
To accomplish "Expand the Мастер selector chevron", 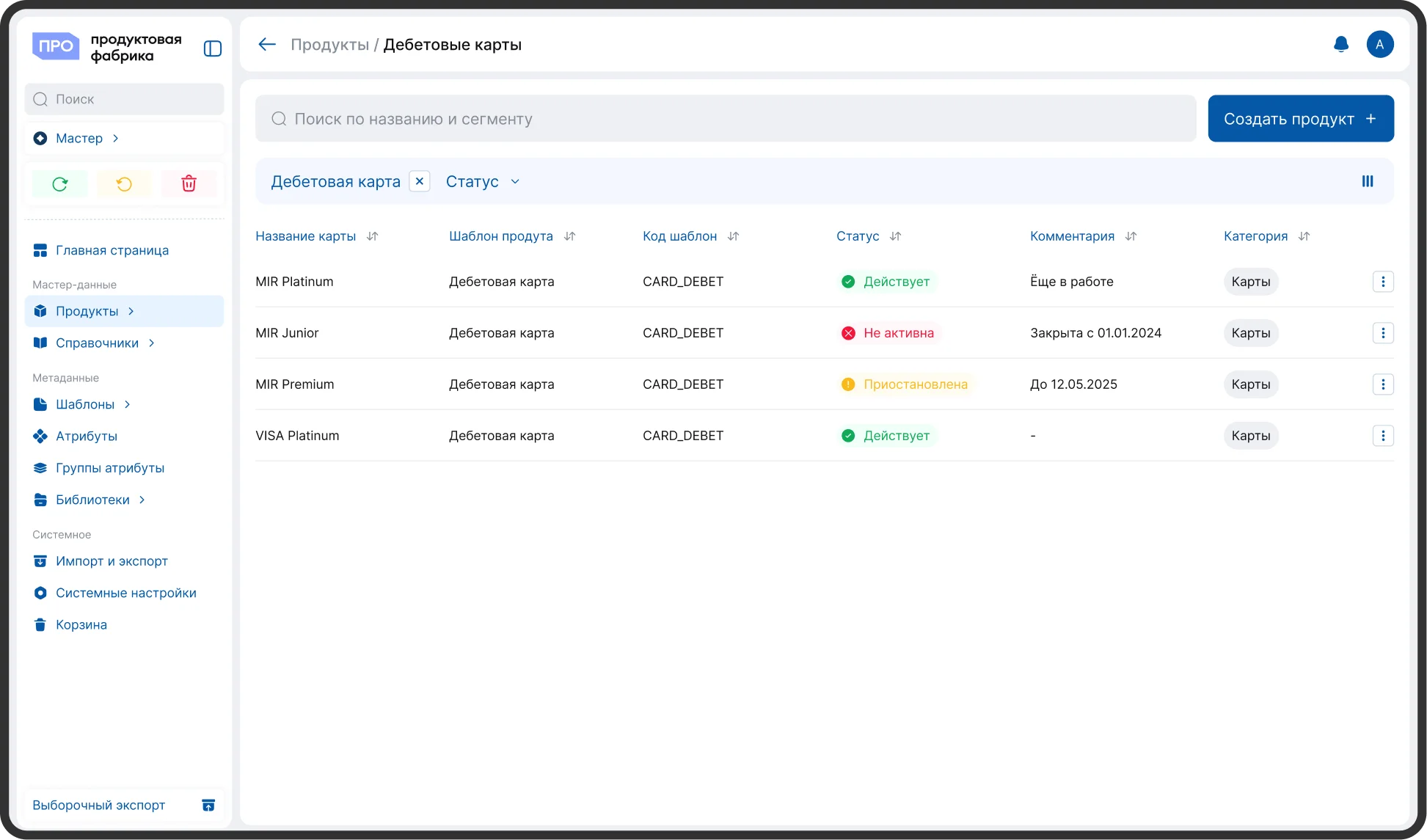I will click(116, 139).
